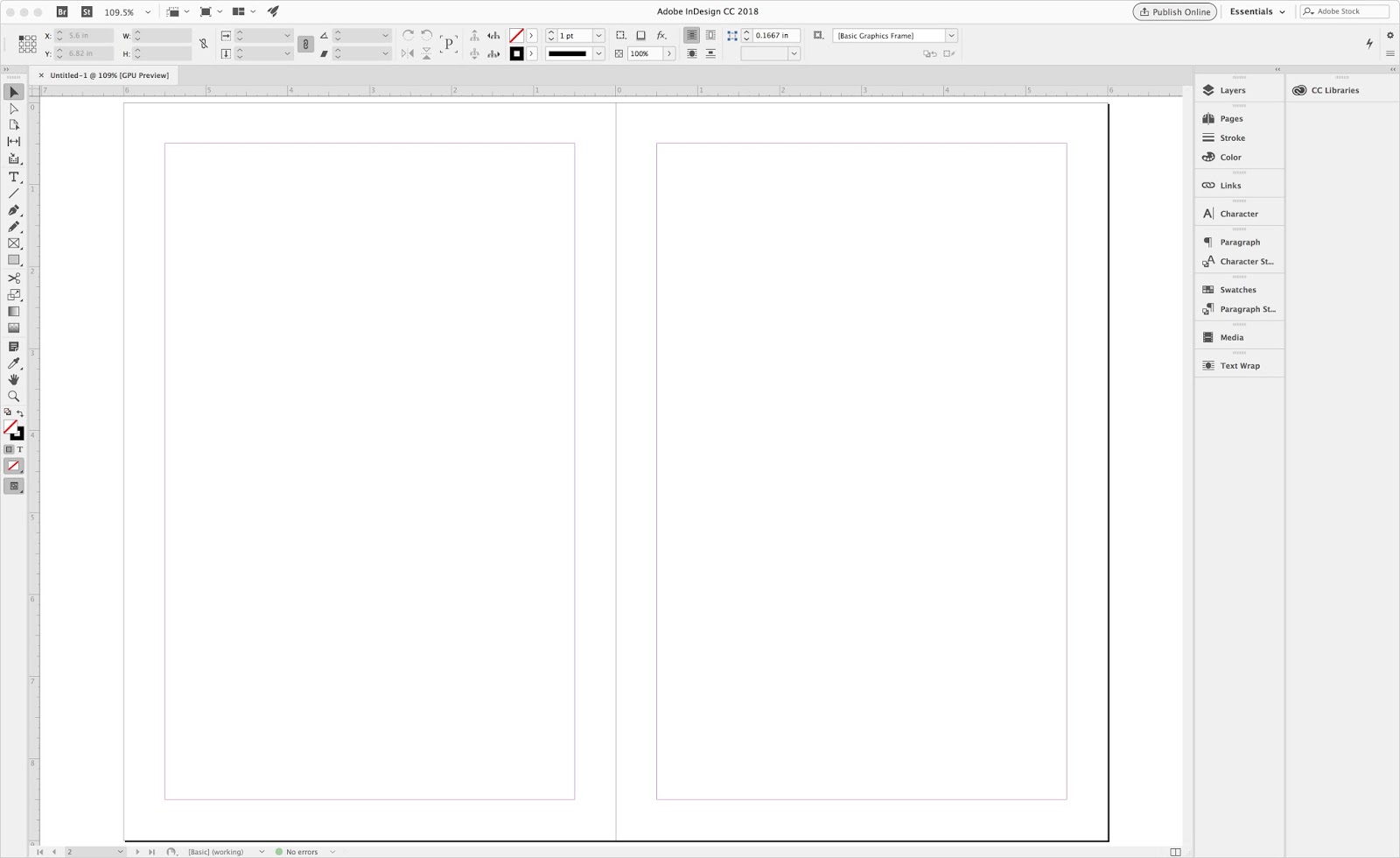Select the Pen tool

[x=13, y=210]
